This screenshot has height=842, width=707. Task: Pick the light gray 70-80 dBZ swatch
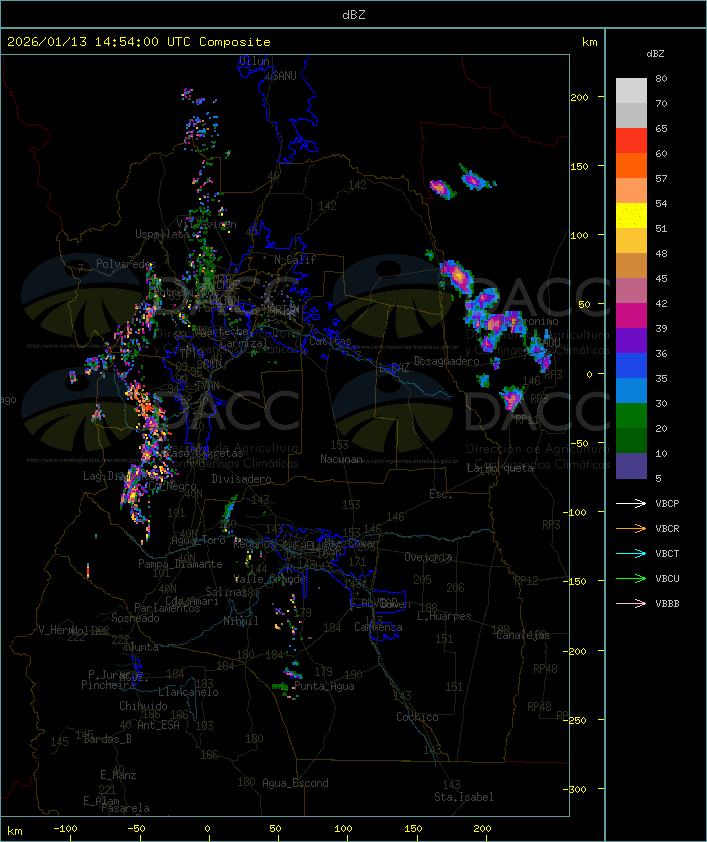(631, 91)
